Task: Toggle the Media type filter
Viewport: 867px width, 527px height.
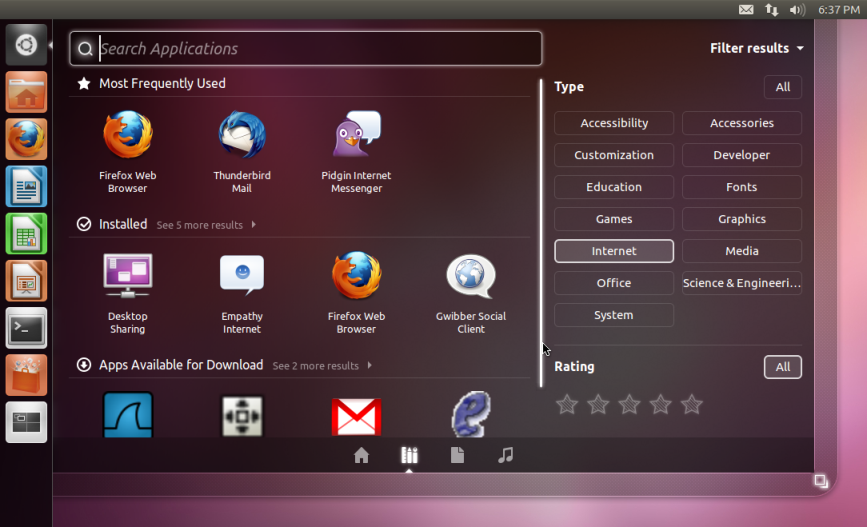Action: point(741,251)
